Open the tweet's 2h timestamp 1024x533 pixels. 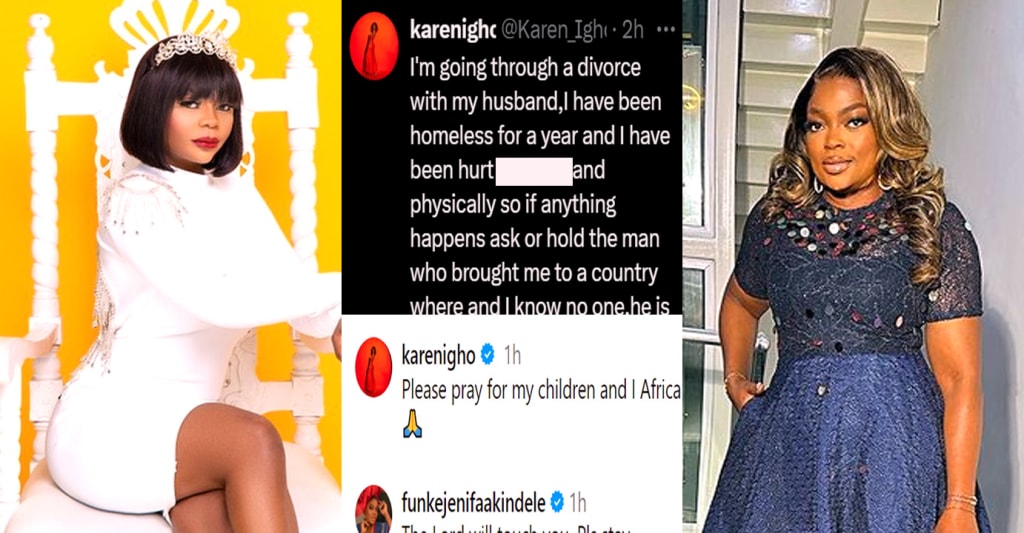click(x=633, y=30)
